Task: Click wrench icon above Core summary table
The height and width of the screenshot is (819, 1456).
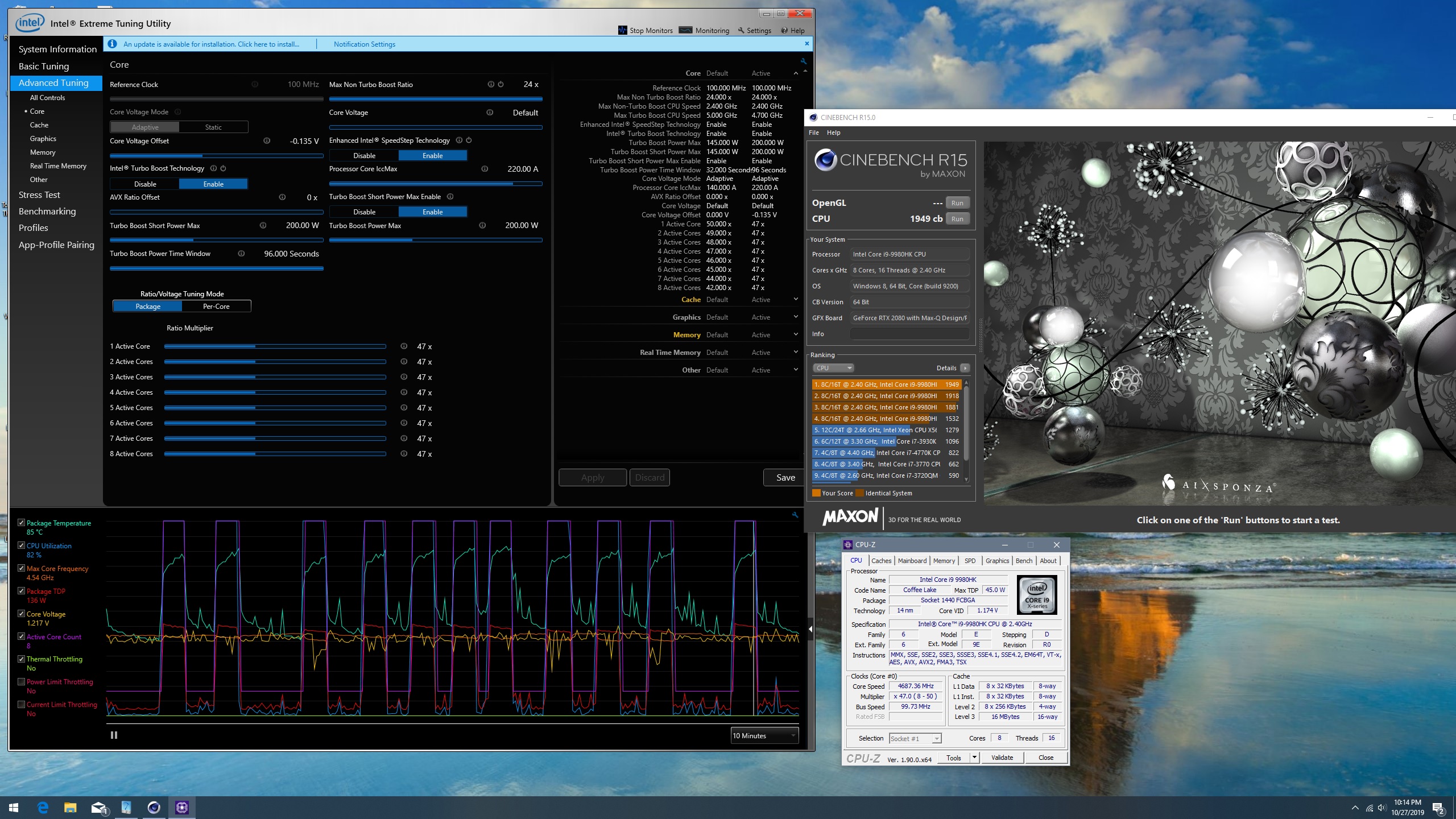Action: point(803,61)
